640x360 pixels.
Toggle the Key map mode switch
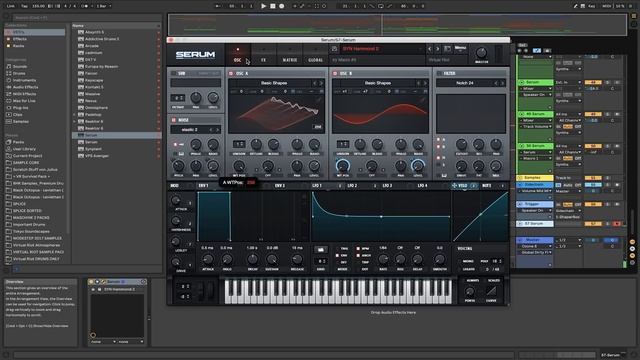coord(591,6)
